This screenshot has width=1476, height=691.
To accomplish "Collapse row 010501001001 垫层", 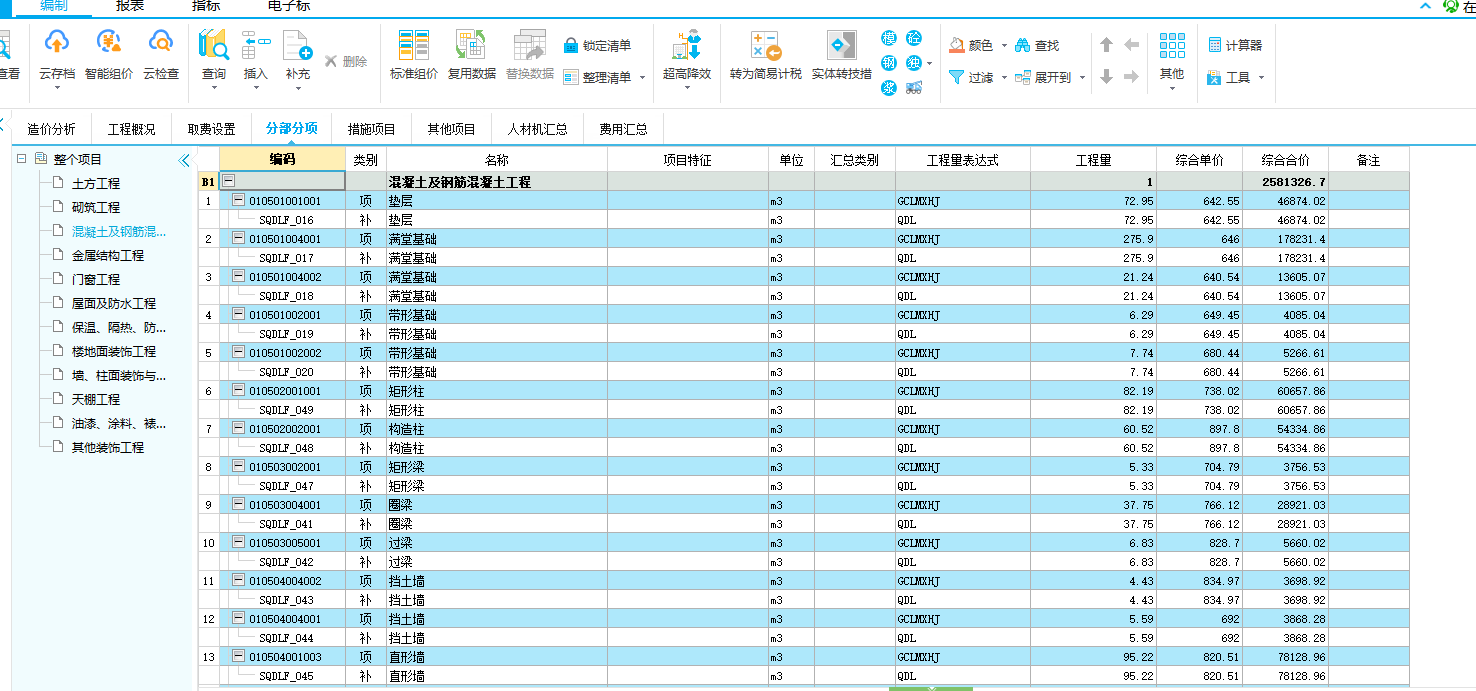I will click(x=239, y=200).
